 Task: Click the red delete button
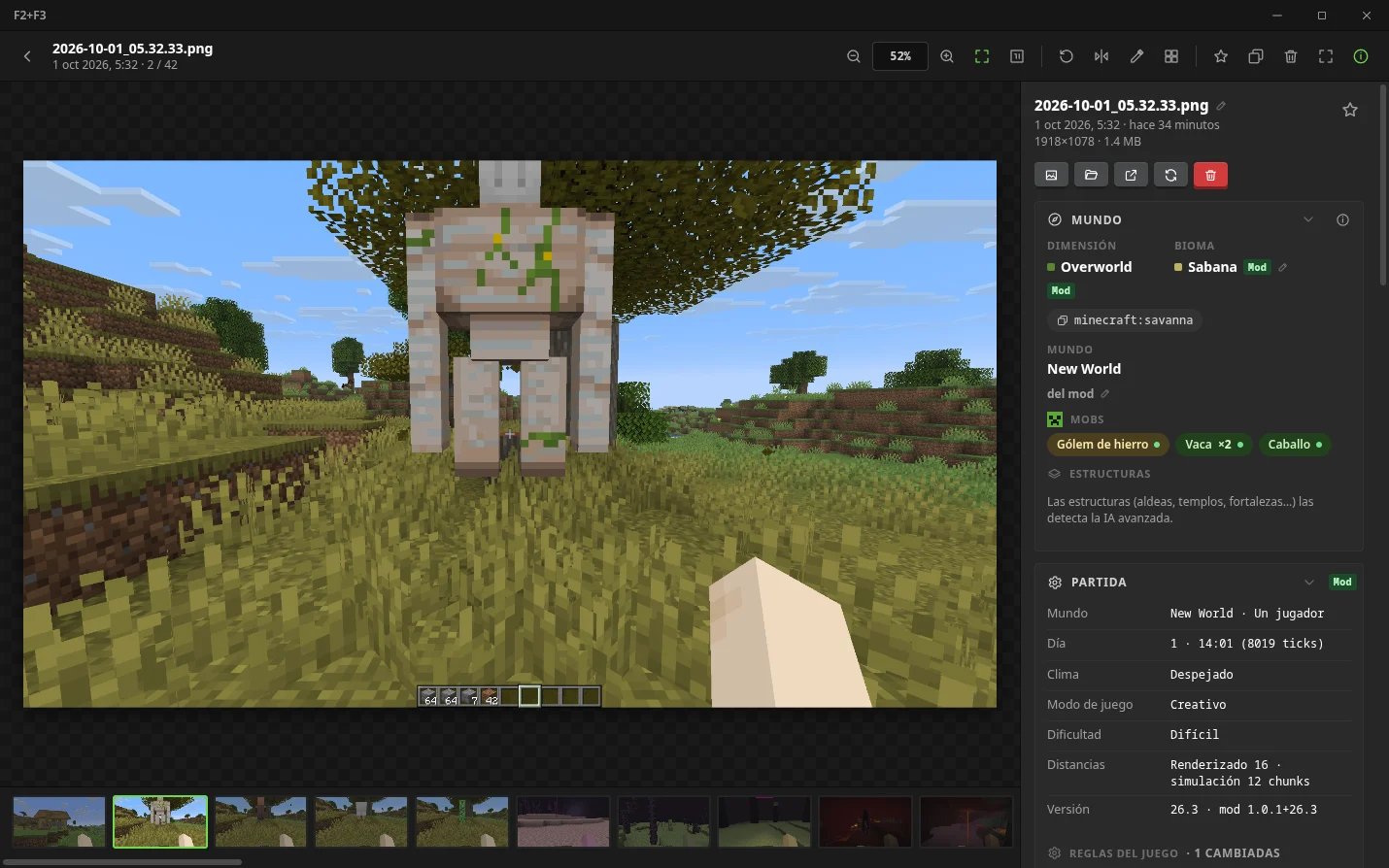point(1210,175)
